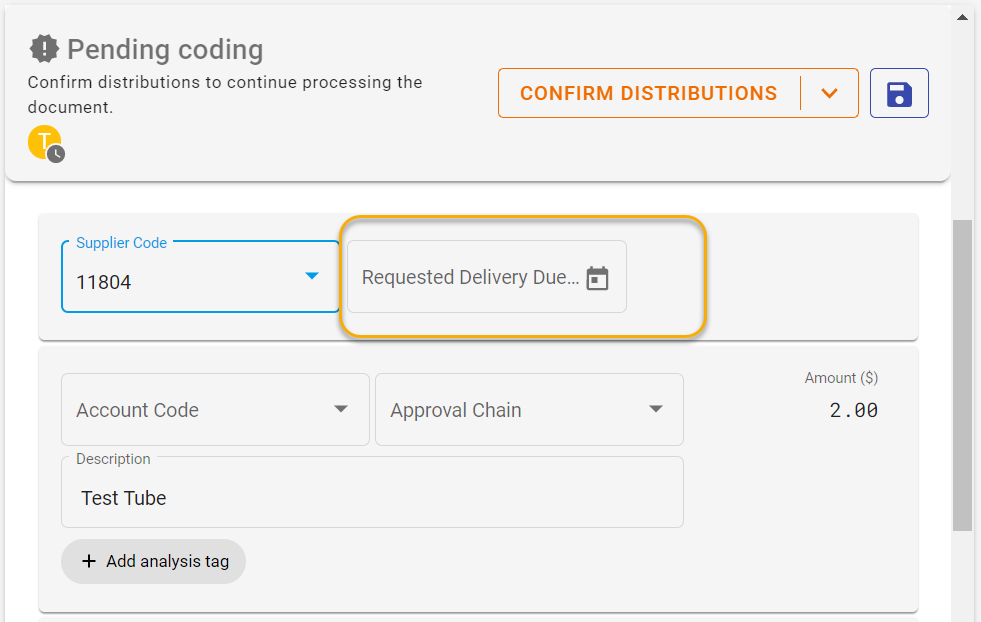Click the Requested Delivery Due date field
The height and width of the screenshot is (622, 981).
point(470,278)
